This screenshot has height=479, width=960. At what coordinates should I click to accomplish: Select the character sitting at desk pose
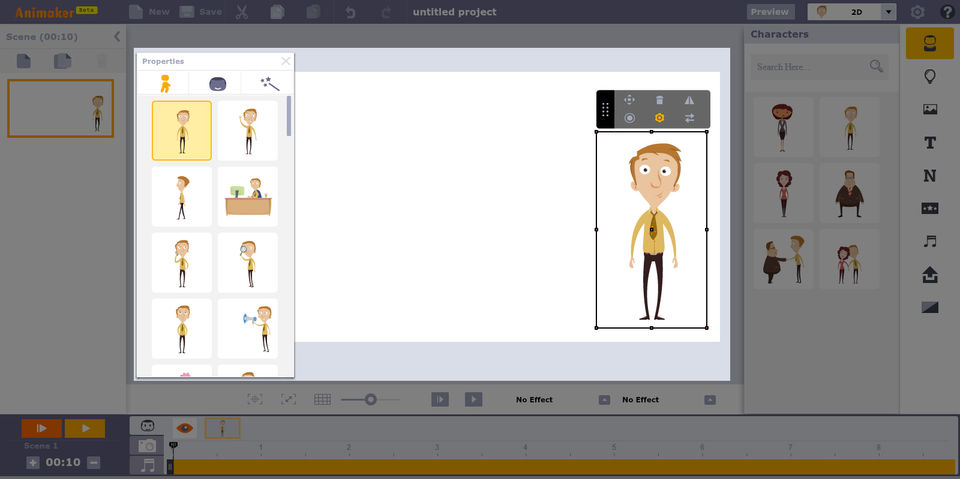coord(247,196)
